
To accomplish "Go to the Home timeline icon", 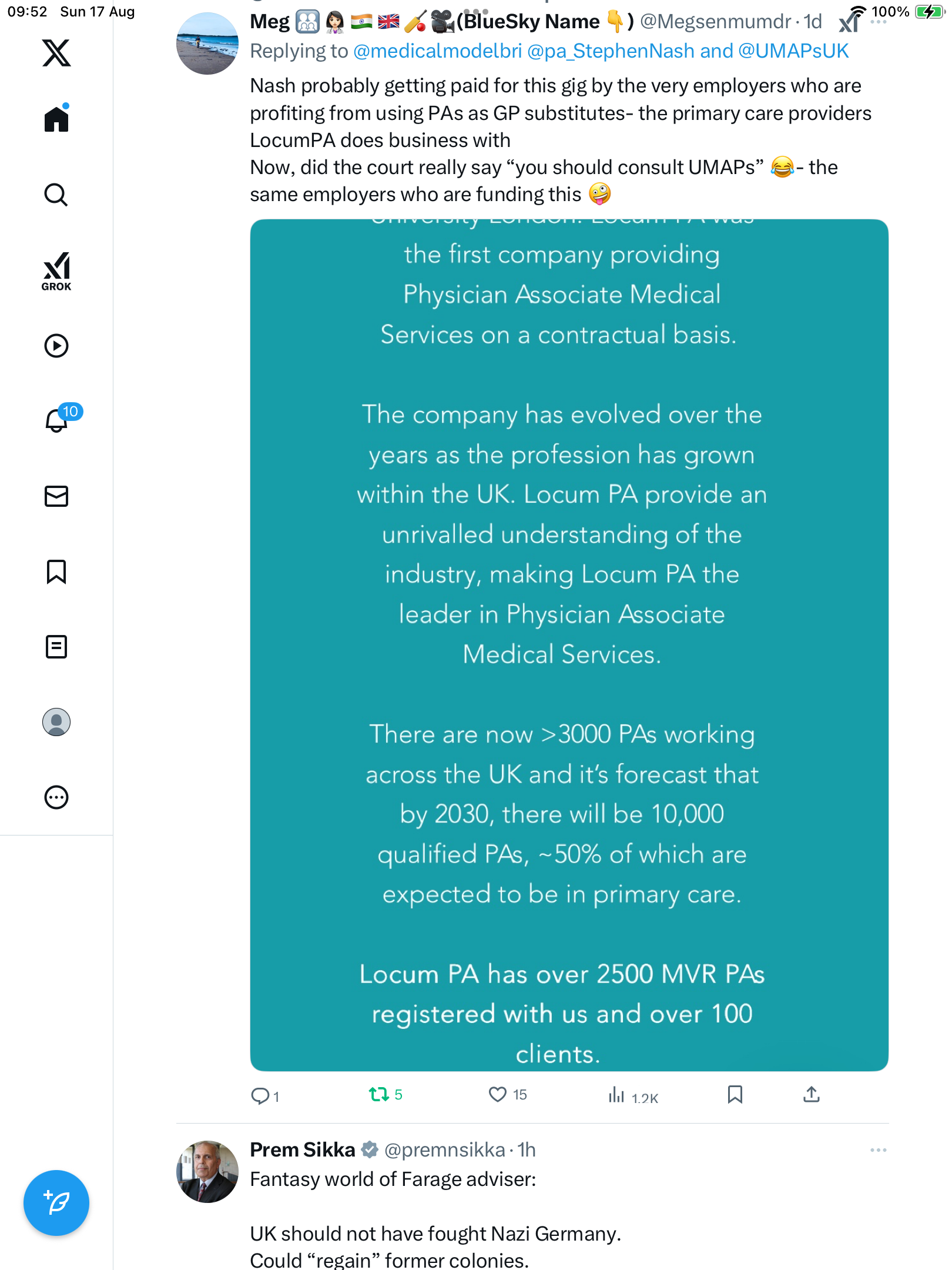I will point(56,119).
